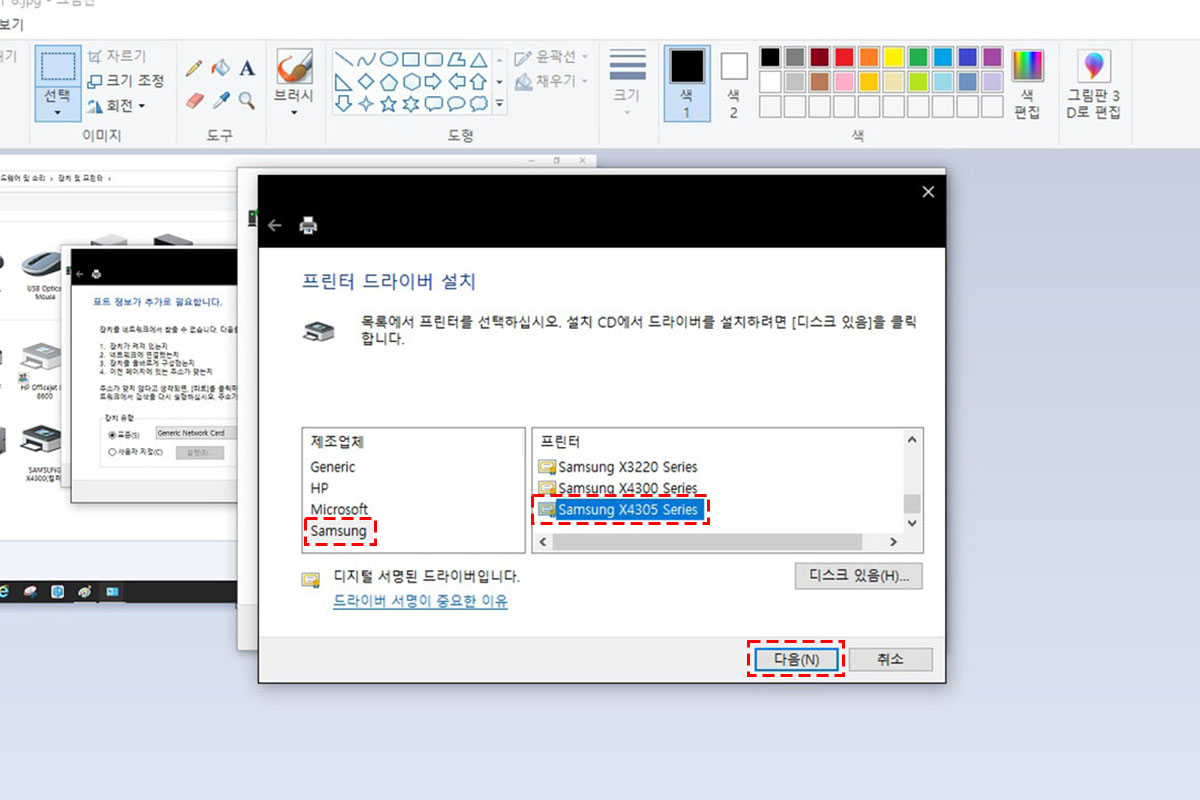This screenshot has width=1200, height=800.
Task: Click the 자르기 crop tool
Action: (116, 56)
